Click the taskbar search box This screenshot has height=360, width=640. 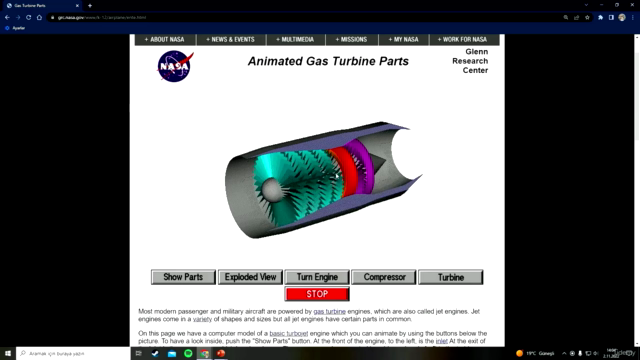(x=73, y=353)
